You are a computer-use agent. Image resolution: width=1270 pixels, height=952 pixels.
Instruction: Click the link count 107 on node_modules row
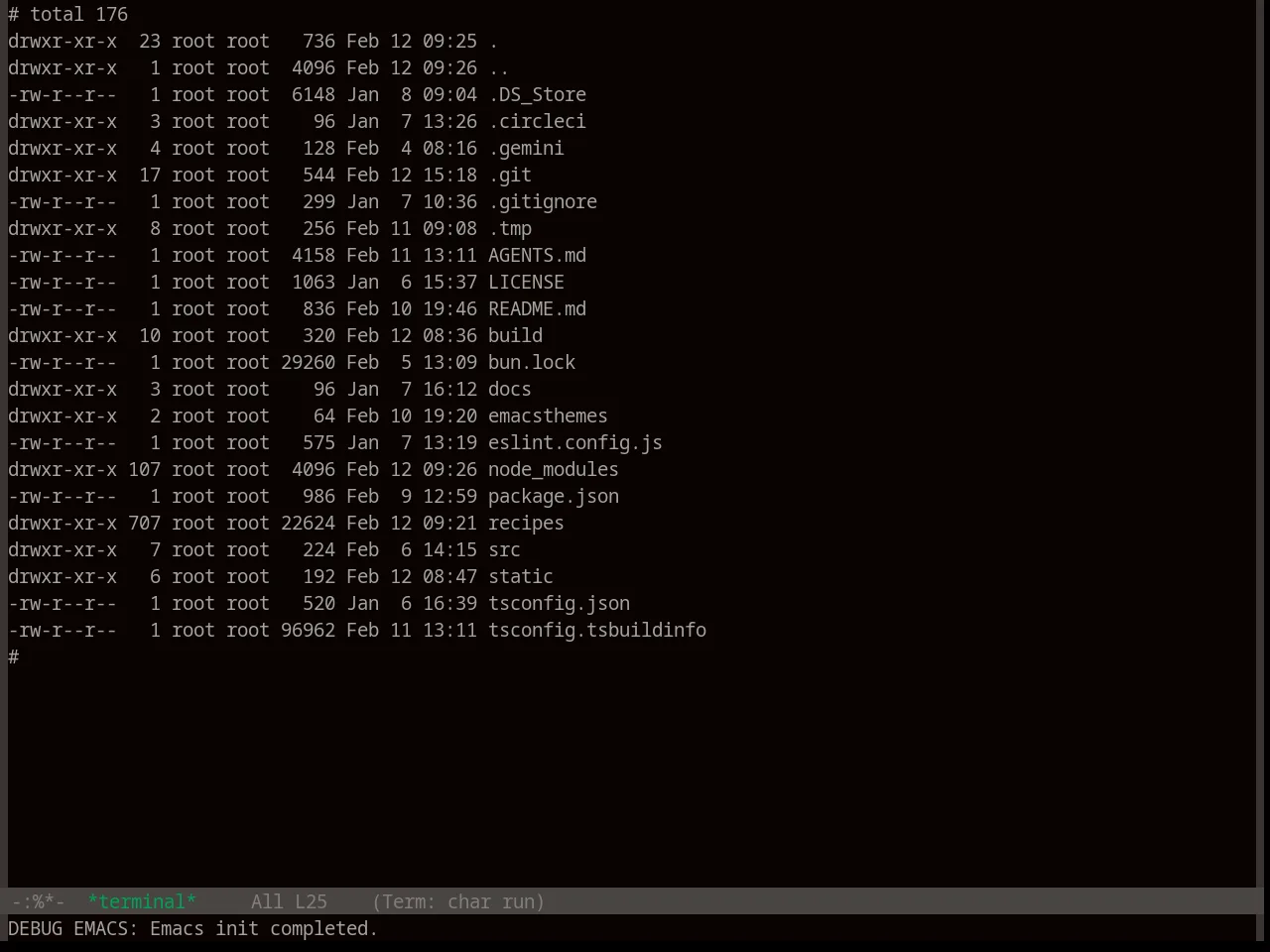point(144,469)
